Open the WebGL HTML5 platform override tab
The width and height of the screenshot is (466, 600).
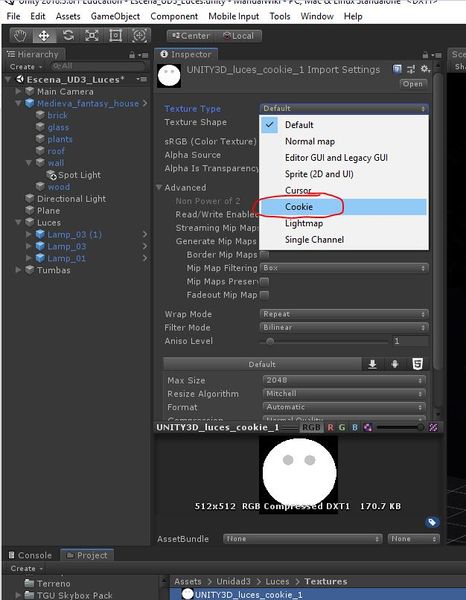point(417,364)
